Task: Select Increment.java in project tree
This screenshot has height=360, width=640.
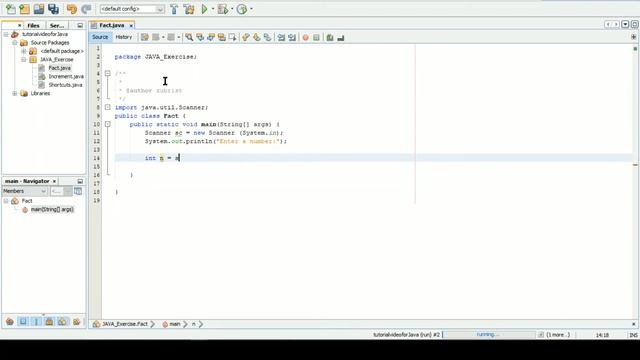Action: 66,77
